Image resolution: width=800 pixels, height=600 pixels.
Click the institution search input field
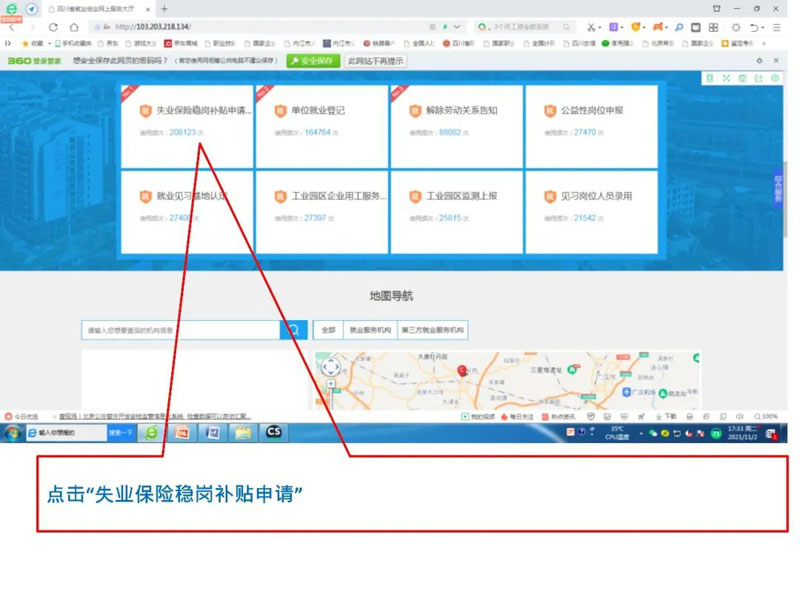(180, 330)
